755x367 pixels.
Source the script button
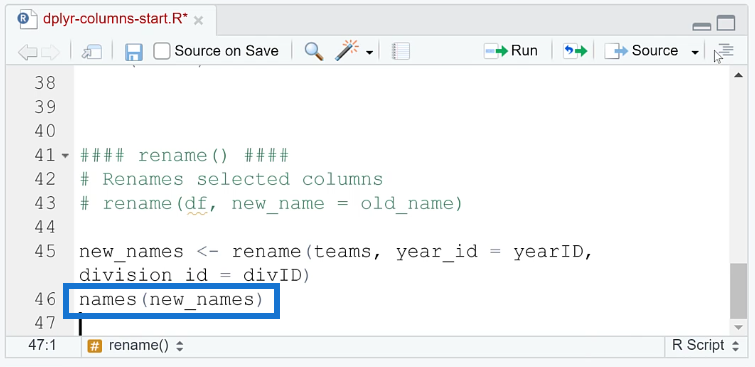tap(641, 51)
